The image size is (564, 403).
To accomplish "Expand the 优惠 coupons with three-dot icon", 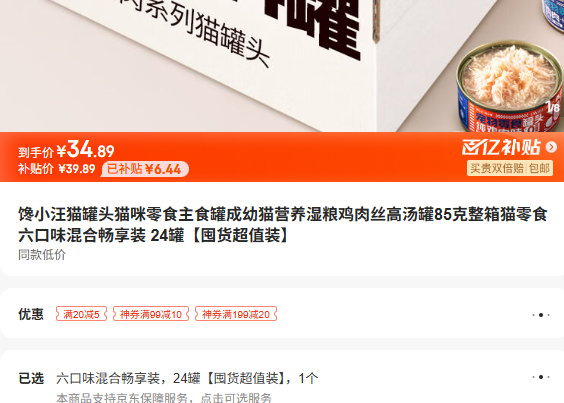I will pos(541,315).
